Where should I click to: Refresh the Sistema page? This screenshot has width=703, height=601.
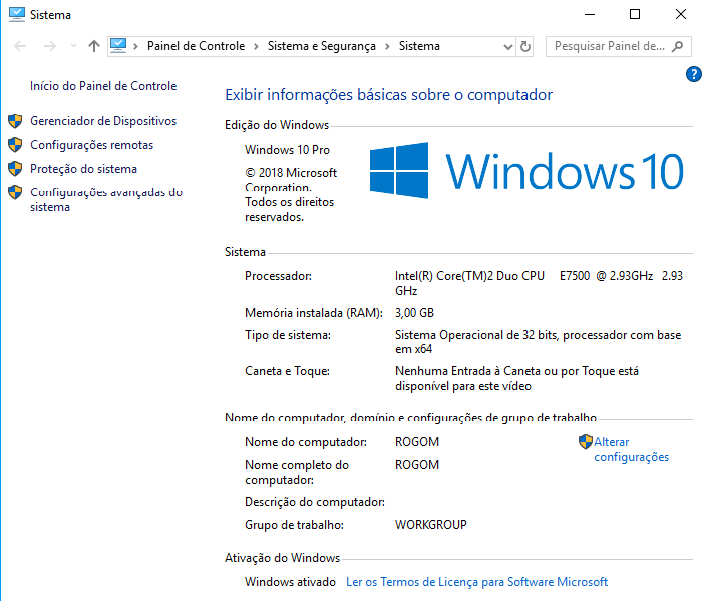point(525,46)
